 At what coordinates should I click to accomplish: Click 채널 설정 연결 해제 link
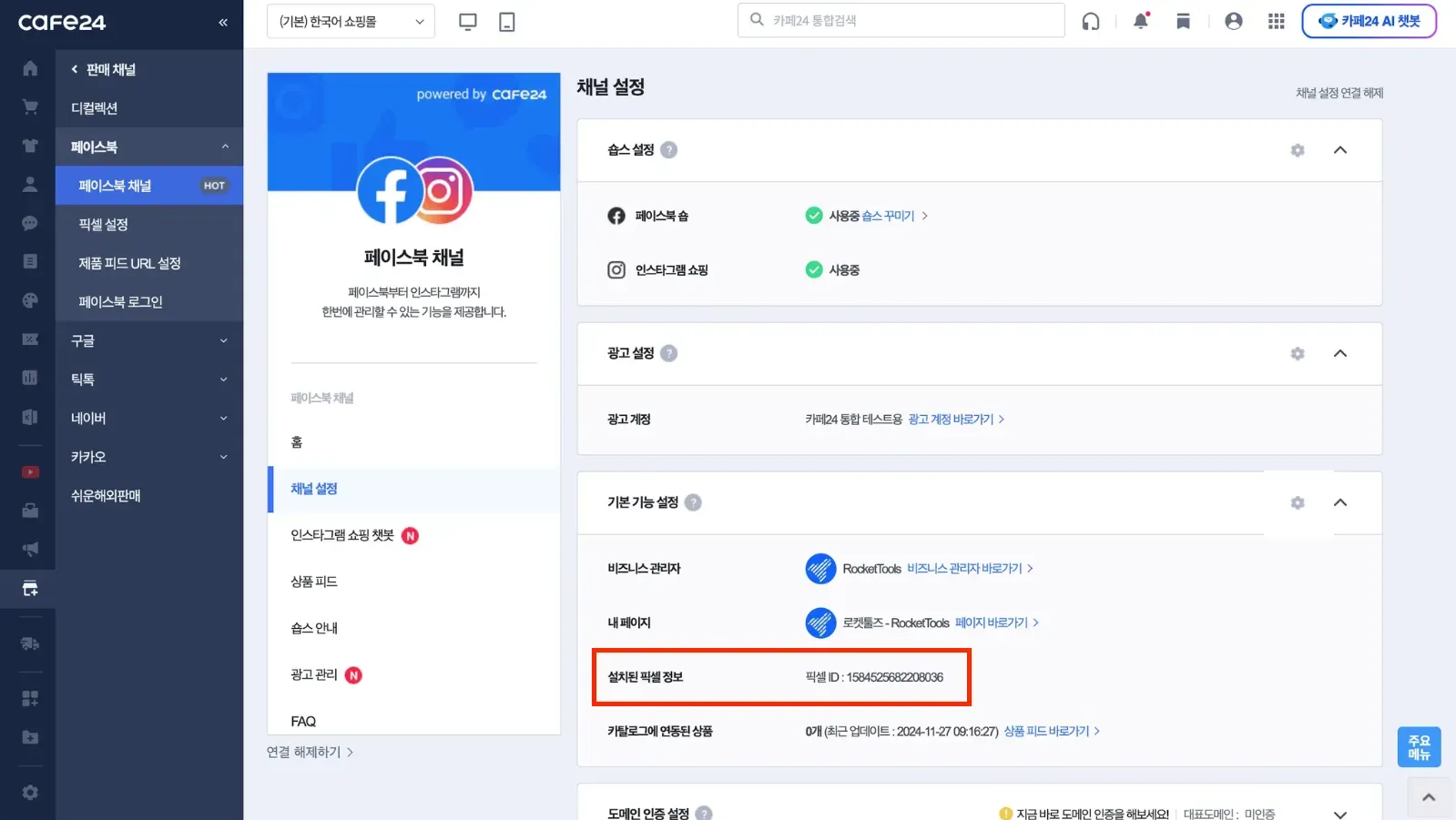pyautogui.click(x=1339, y=93)
